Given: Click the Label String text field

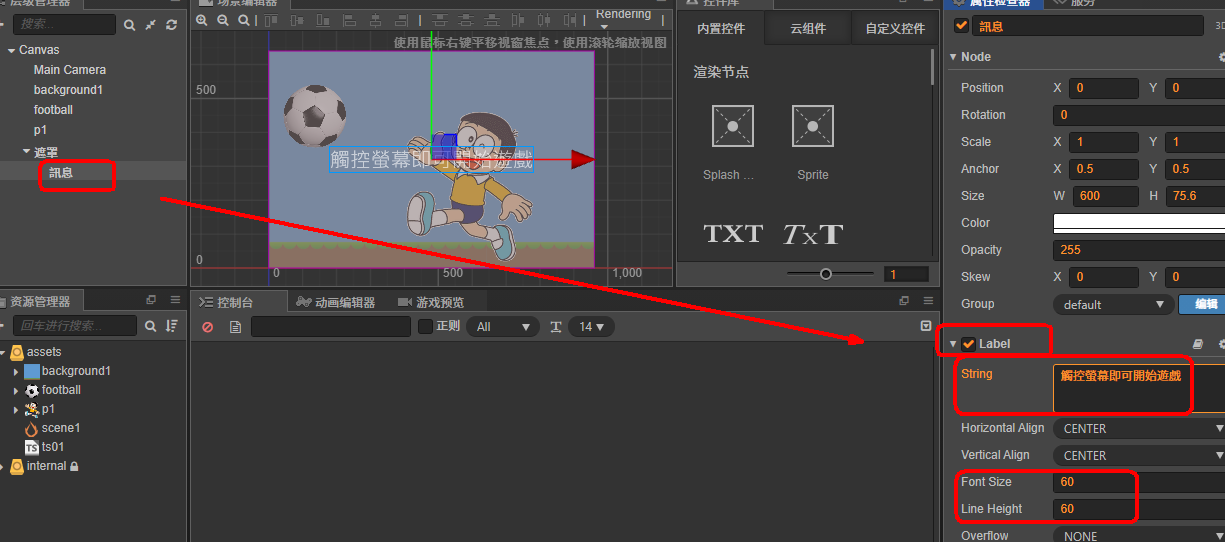Looking at the screenshot, I should [x=1139, y=388].
